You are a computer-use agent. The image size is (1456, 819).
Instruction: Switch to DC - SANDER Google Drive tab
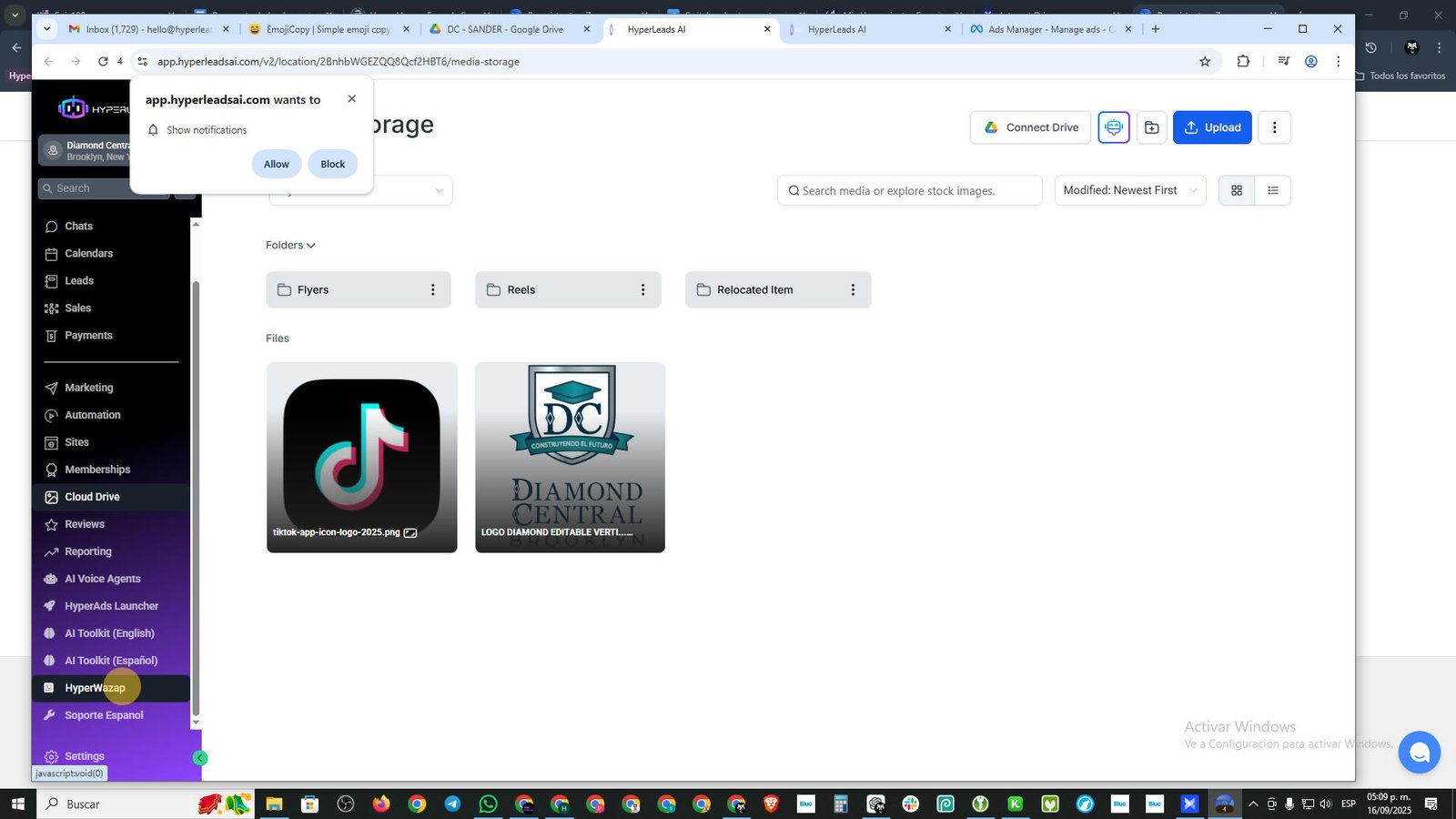pyautogui.click(x=511, y=29)
